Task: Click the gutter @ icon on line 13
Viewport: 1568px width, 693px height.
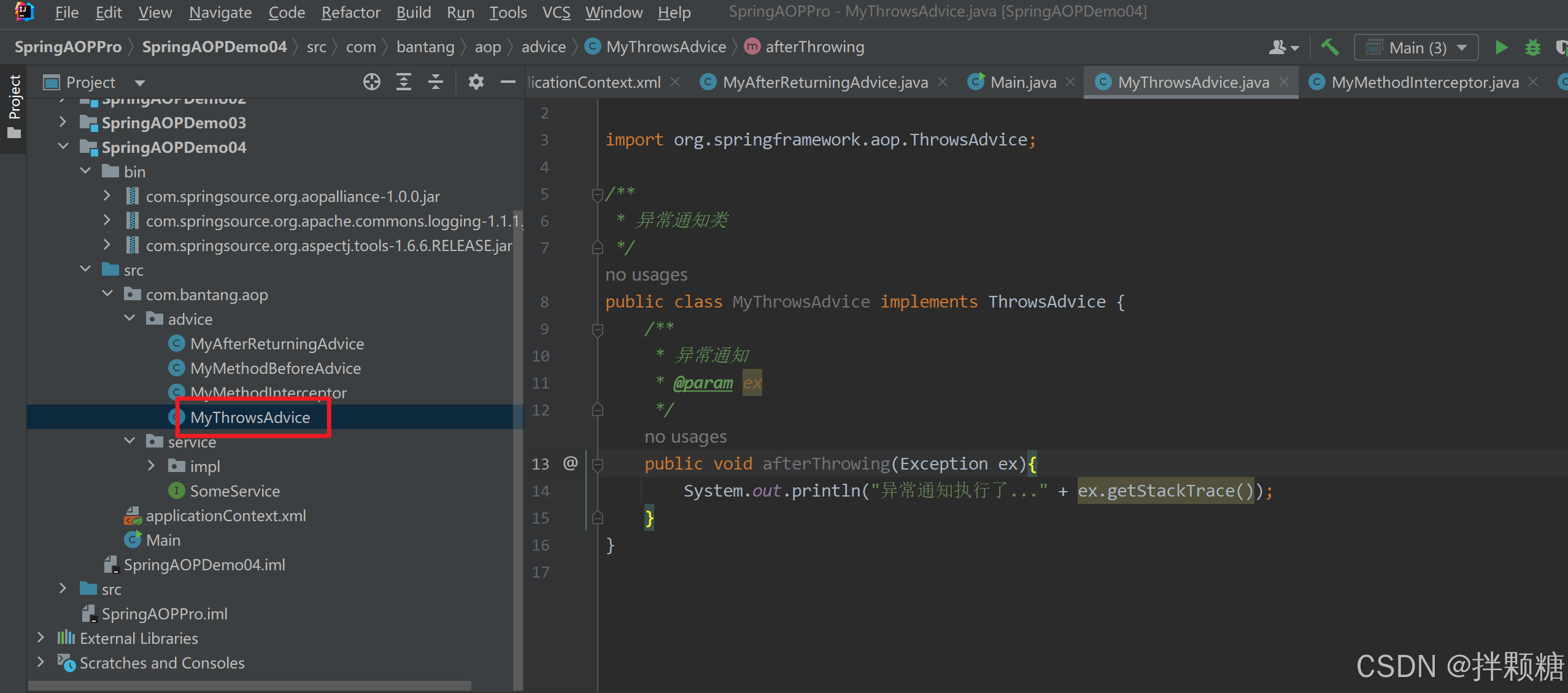Action: tap(570, 463)
